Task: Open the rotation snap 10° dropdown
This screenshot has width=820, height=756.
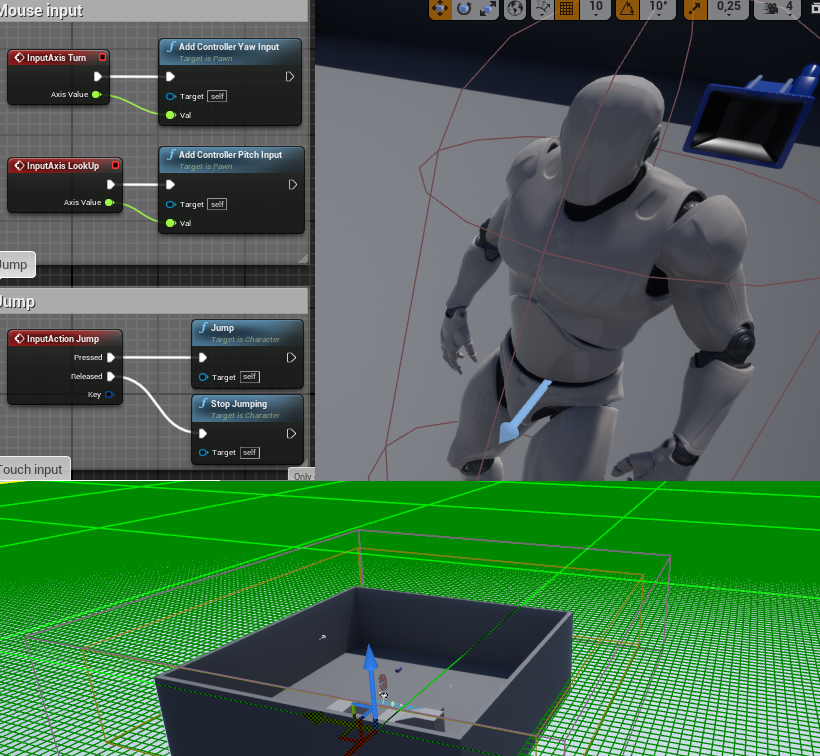Action: click(x=658, y=8)
